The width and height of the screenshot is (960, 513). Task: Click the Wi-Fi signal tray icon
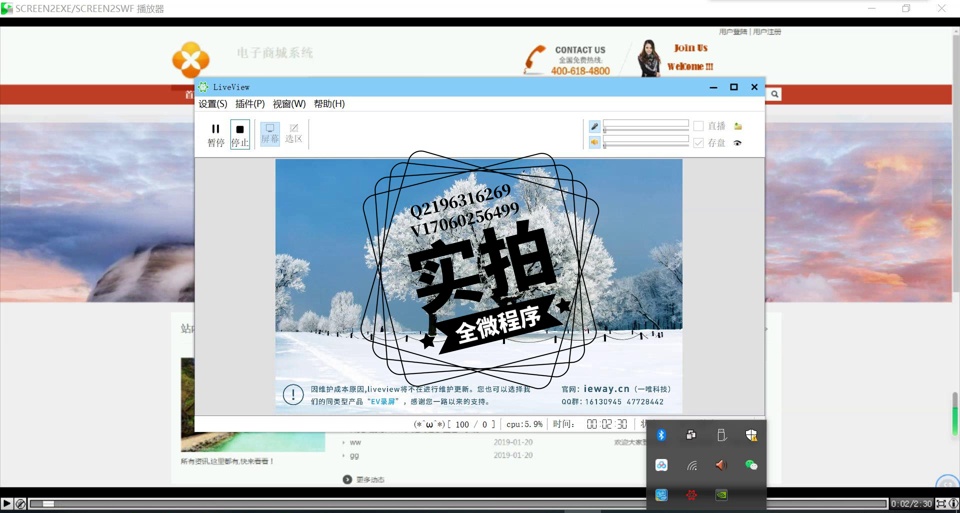(691, 465)
